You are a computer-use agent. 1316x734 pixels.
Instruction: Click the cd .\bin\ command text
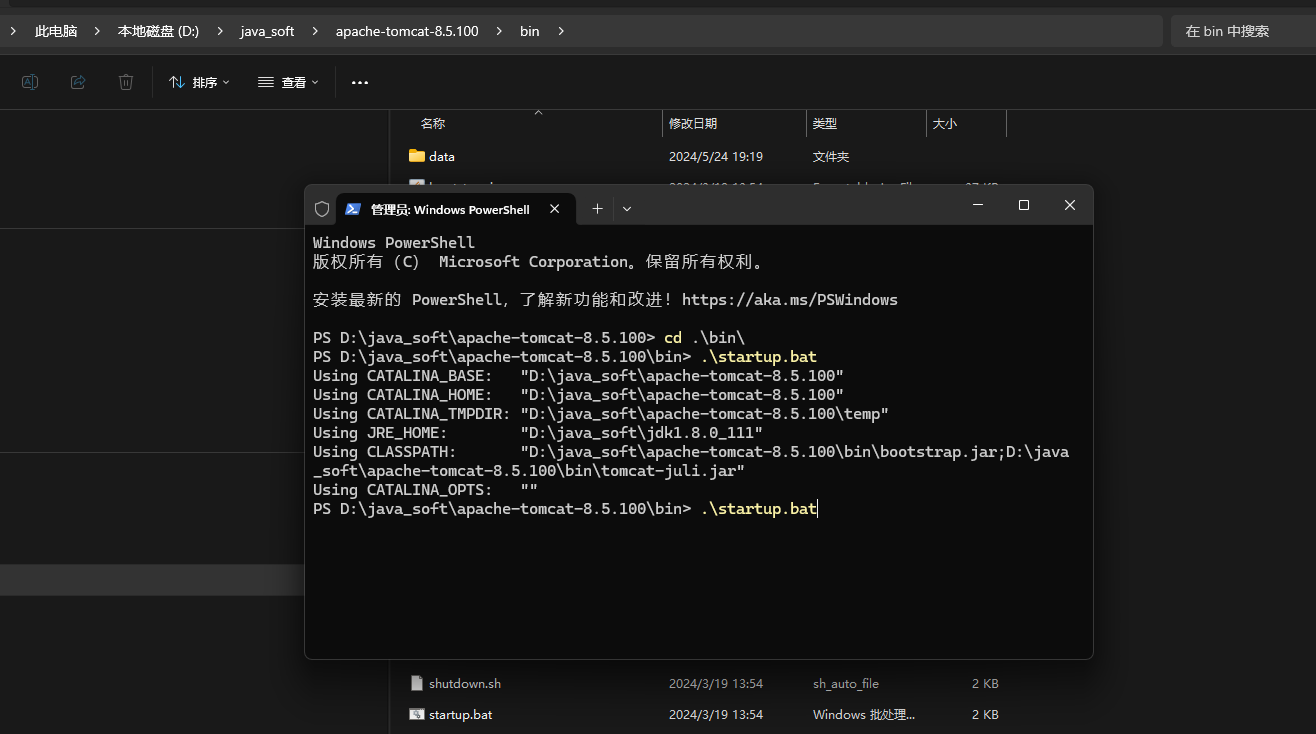pos(704,338)
